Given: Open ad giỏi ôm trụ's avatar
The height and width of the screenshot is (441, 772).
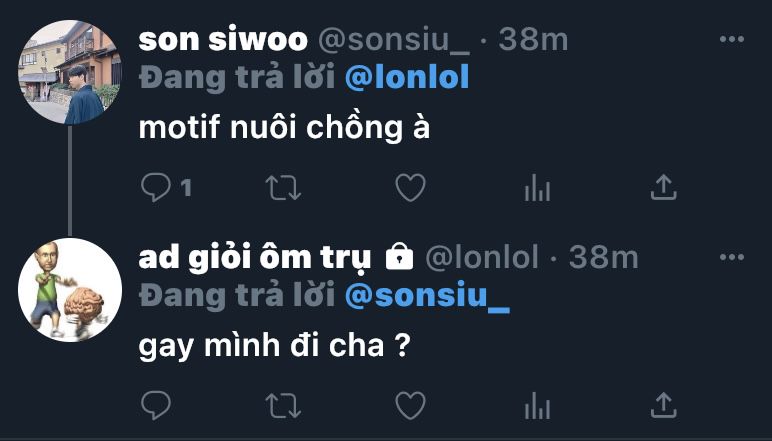Looking at the screenshot, I should 70,290.
